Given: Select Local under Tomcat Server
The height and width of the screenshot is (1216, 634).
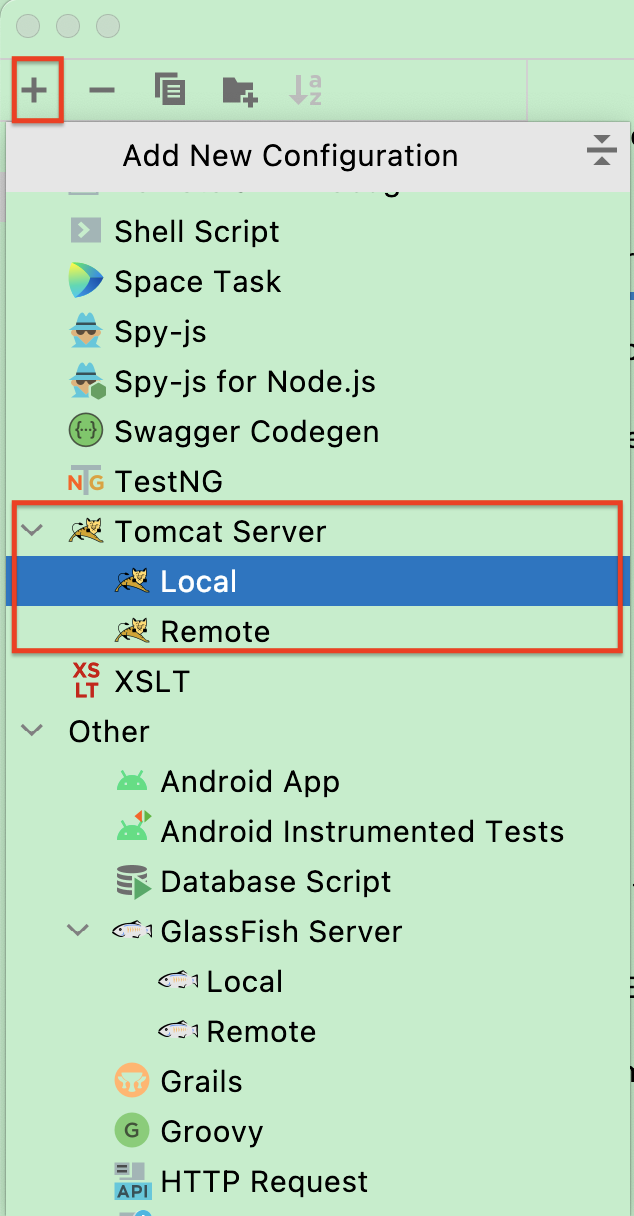Looking at the screenshot, I should (318, 581).
